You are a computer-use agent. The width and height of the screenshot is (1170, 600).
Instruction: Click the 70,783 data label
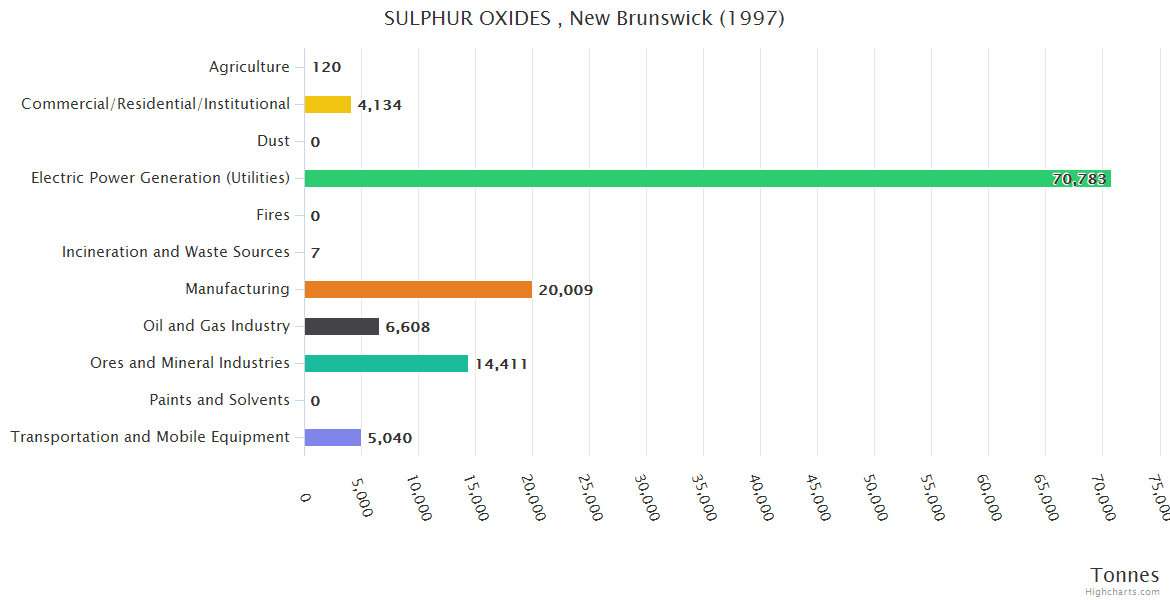(x=1079, y=179)
